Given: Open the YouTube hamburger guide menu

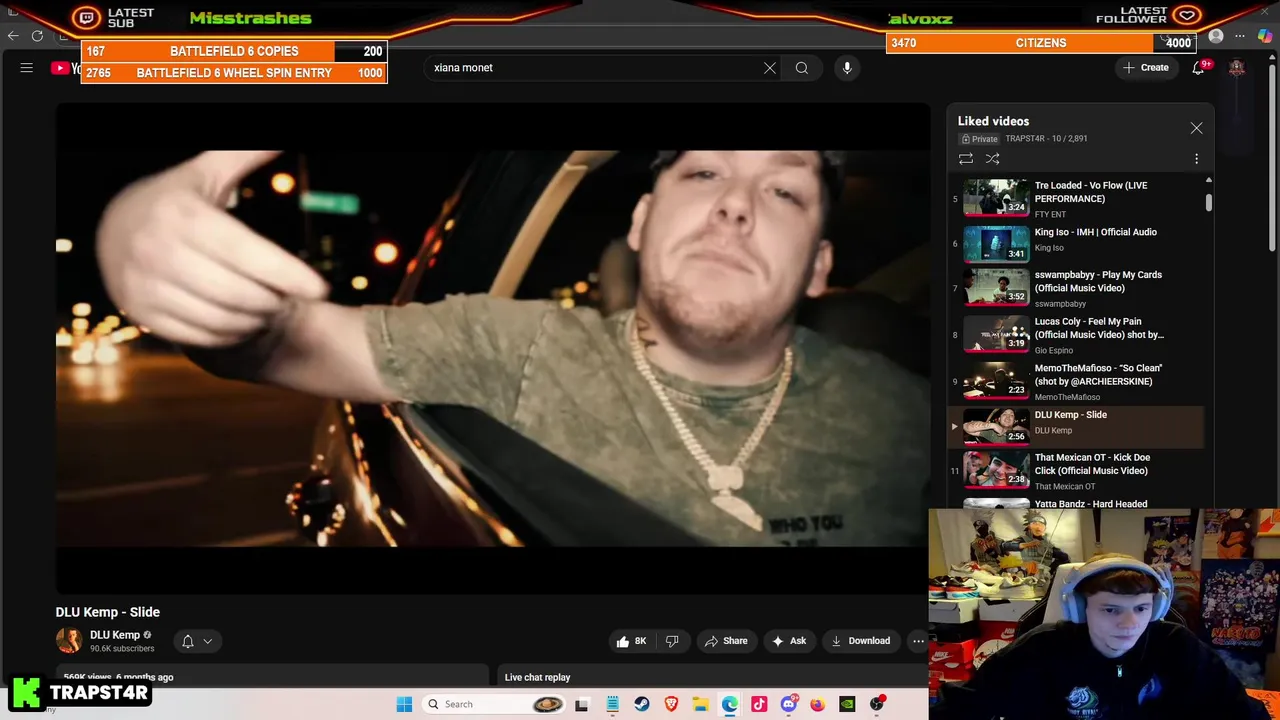Looking at the screenshot, I should coord(27,68).
